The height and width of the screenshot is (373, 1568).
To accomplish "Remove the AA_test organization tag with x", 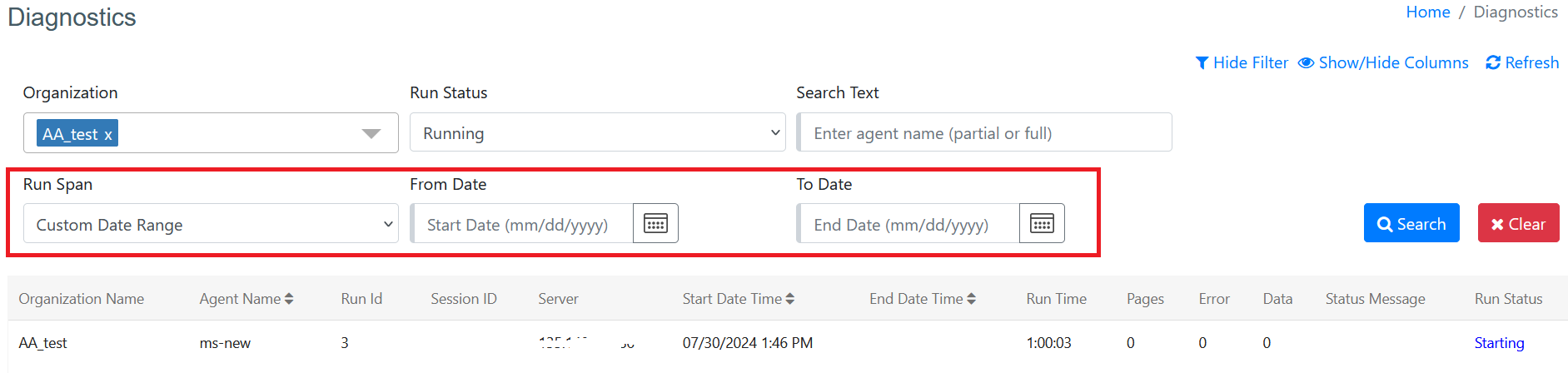I will pyautogui.click(x=108, y=134).
